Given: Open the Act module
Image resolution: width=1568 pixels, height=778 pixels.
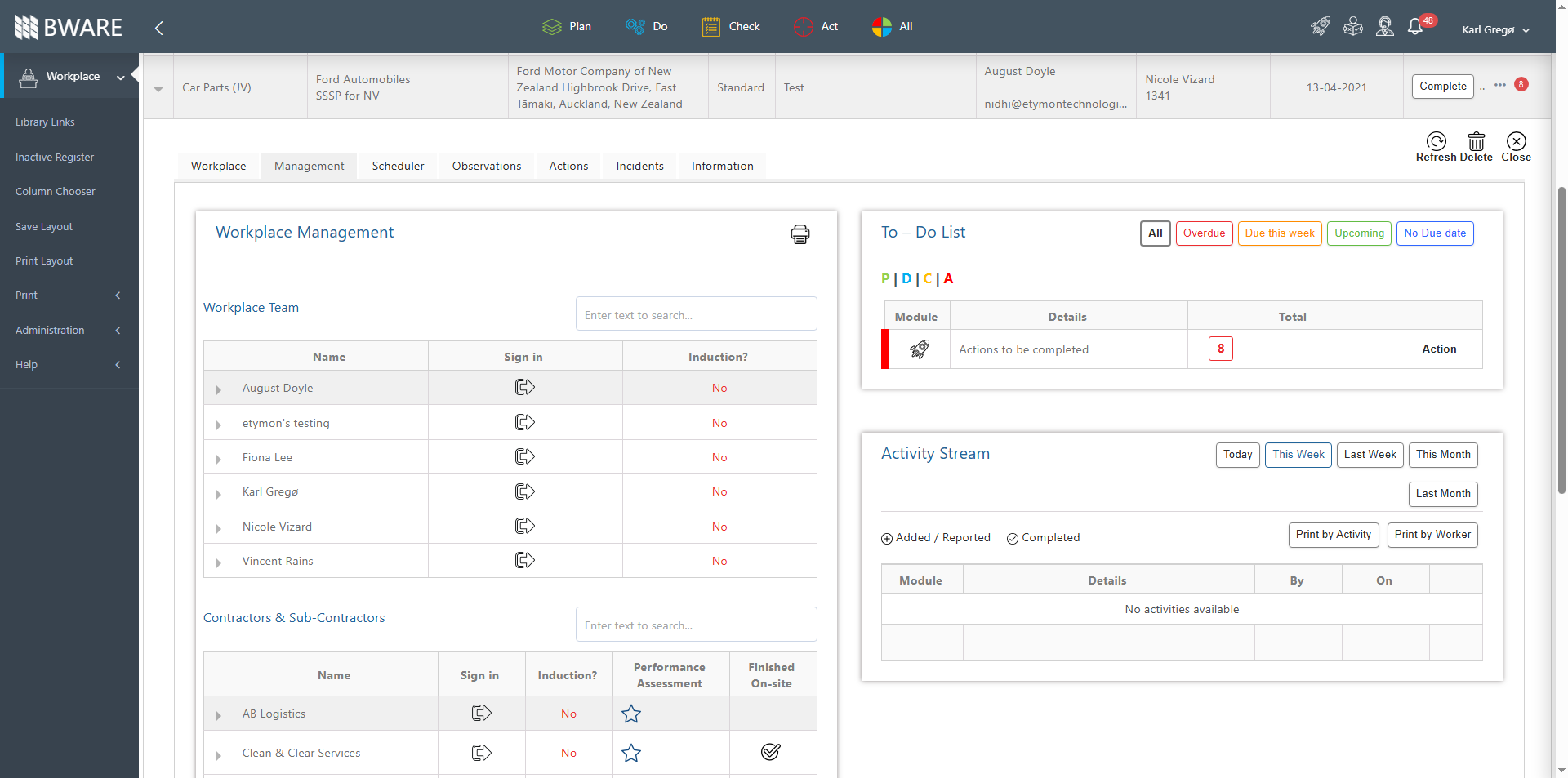Looking at the screenshot, I should [x=816, y=27].
